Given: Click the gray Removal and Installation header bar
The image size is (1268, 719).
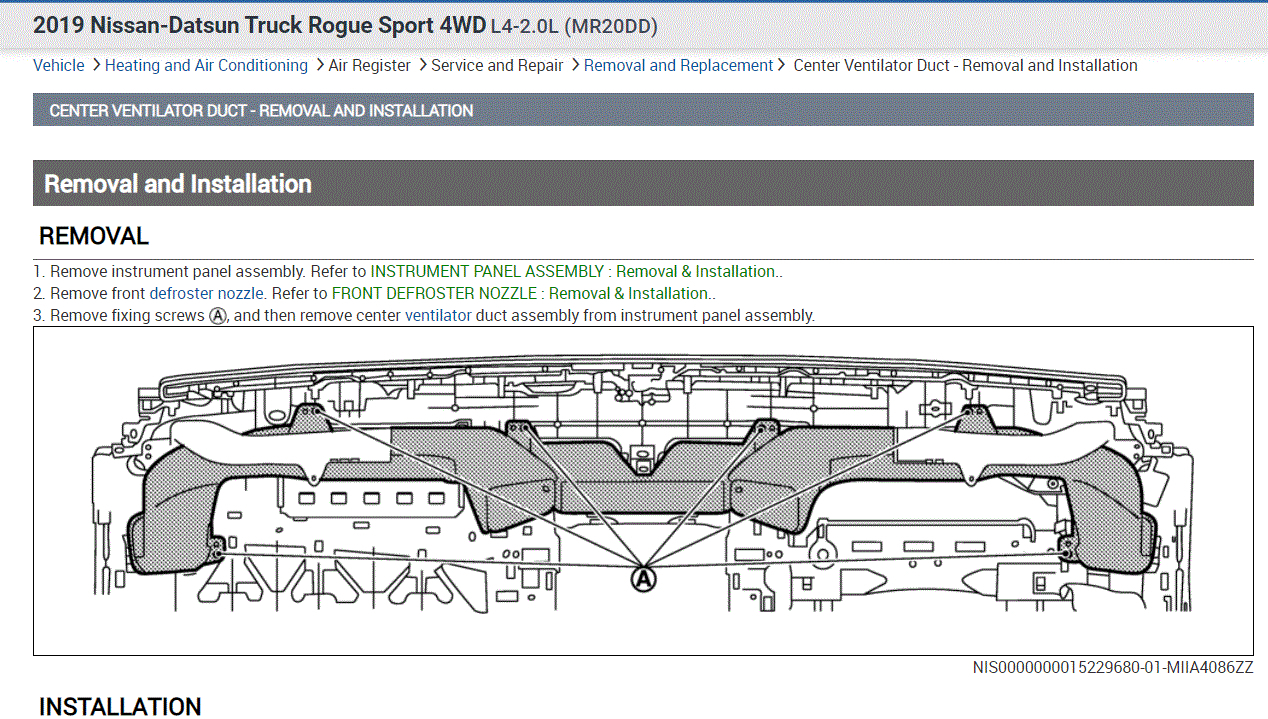Looking at the screenshot, I should (642, 183).
